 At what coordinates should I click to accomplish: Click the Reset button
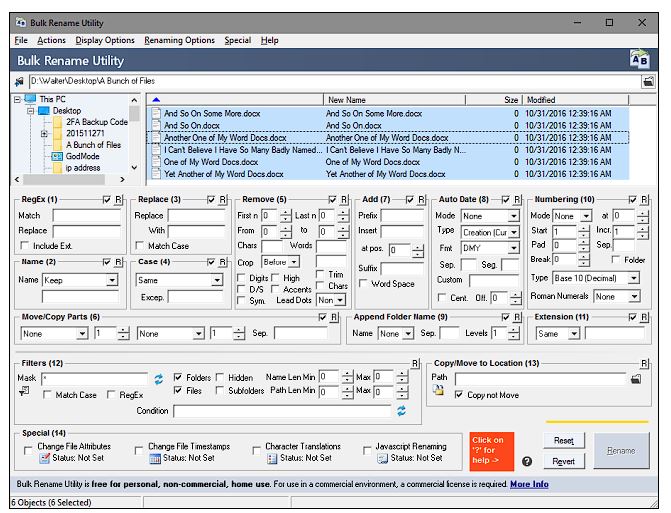(x=564, y=441)
